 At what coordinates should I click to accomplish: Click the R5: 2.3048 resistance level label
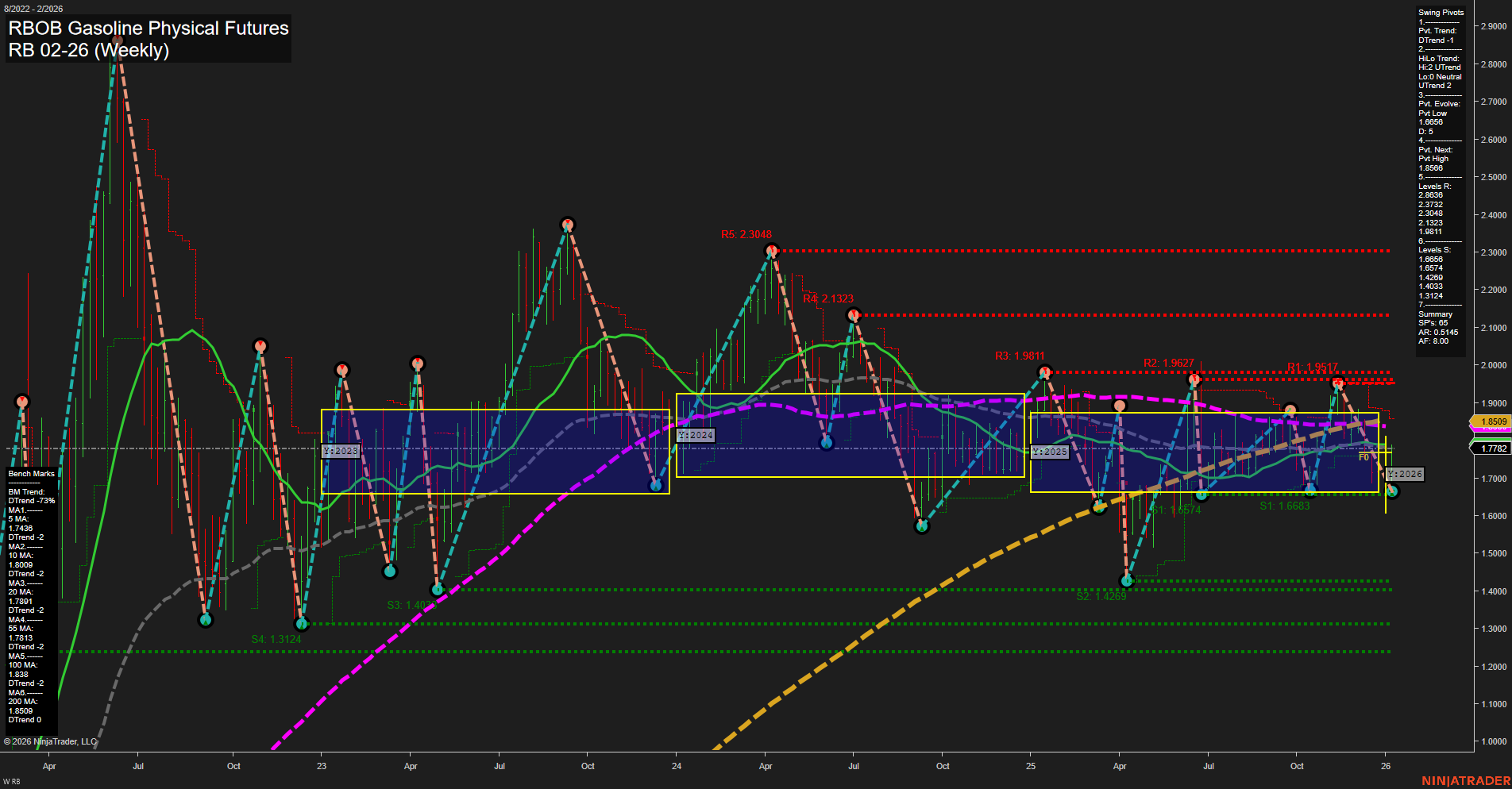click(745, 234)
